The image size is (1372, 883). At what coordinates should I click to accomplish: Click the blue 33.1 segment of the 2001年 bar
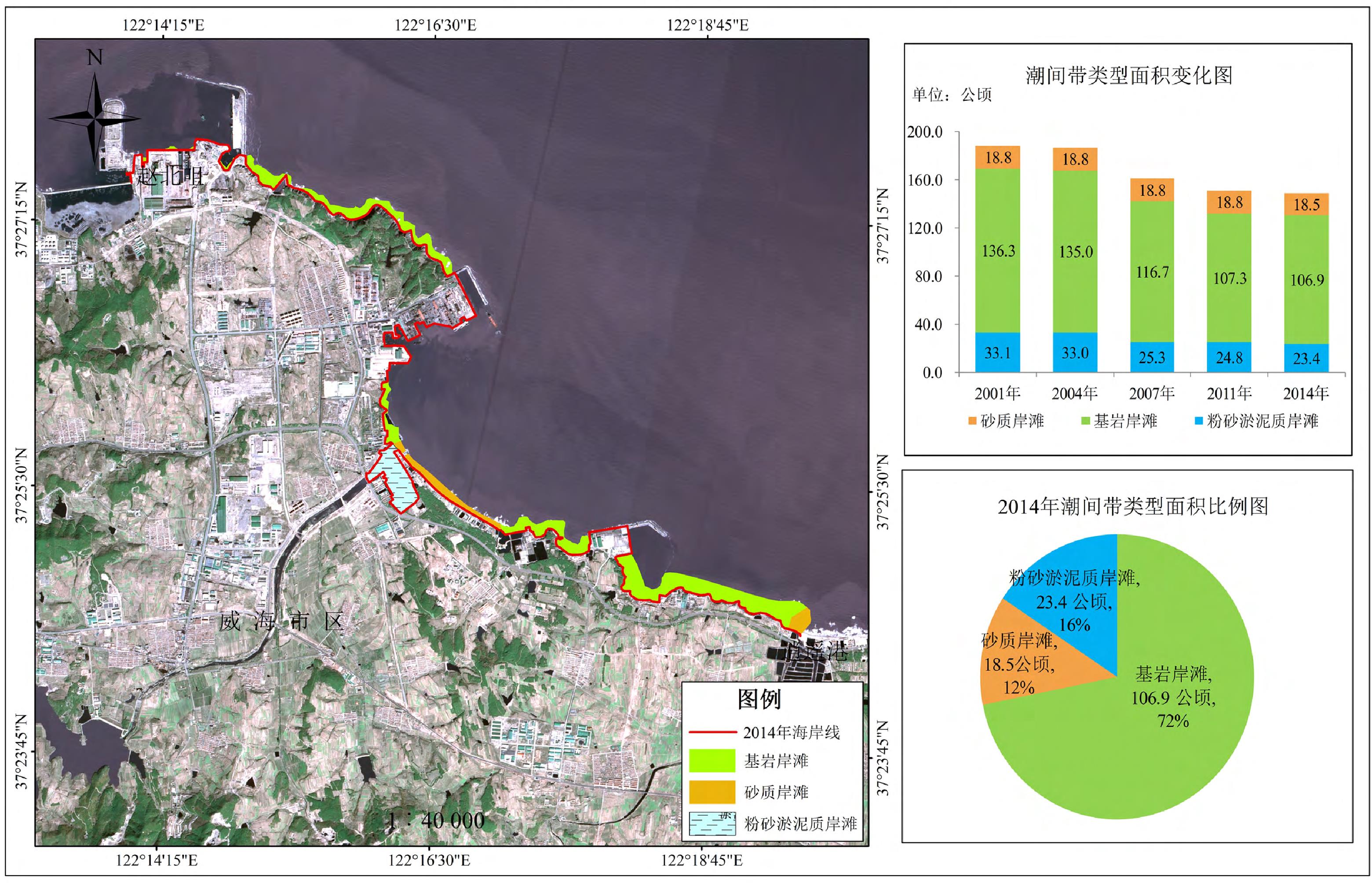coord(998,352)
